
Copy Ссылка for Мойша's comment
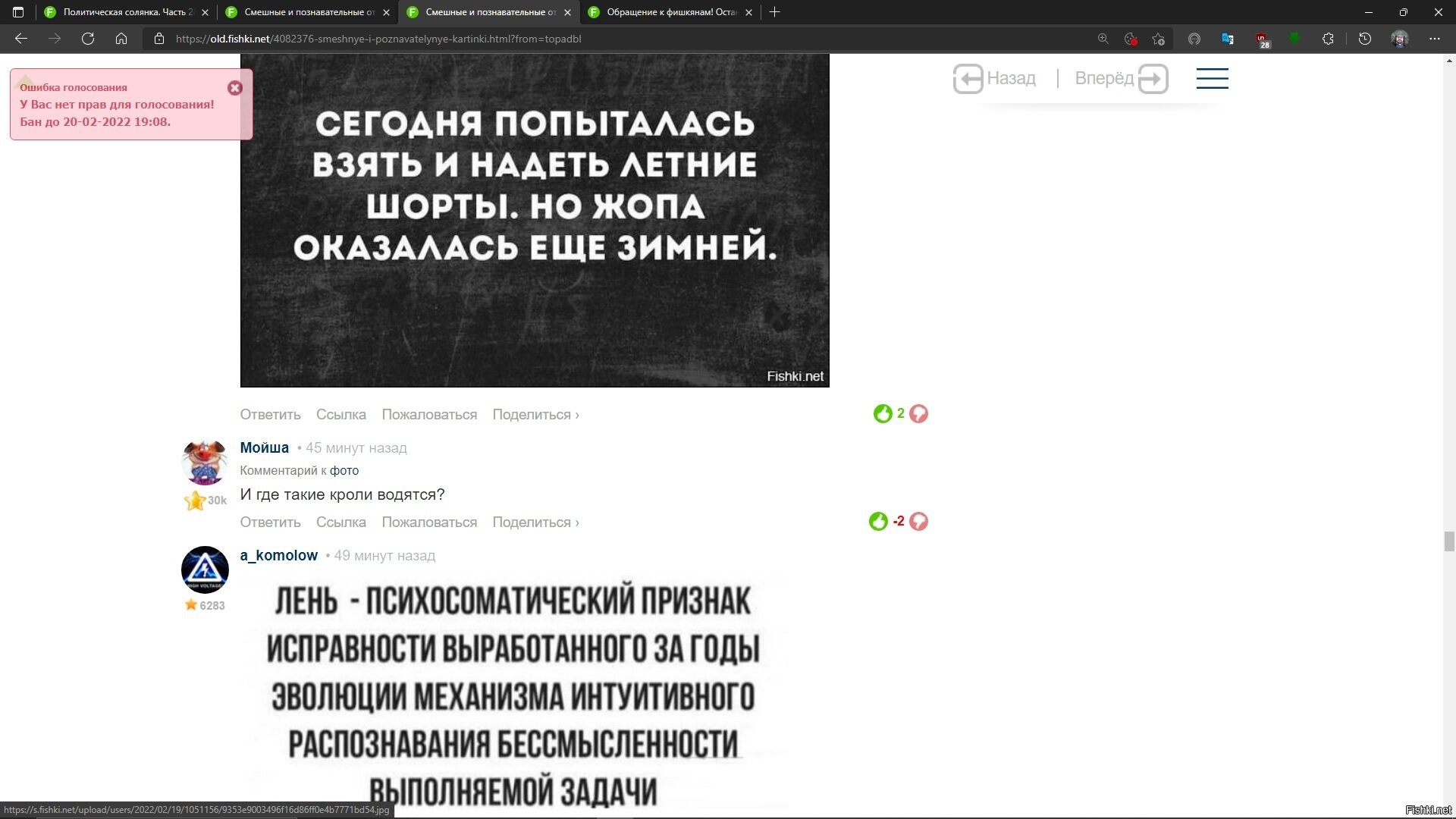coord(340,522)
